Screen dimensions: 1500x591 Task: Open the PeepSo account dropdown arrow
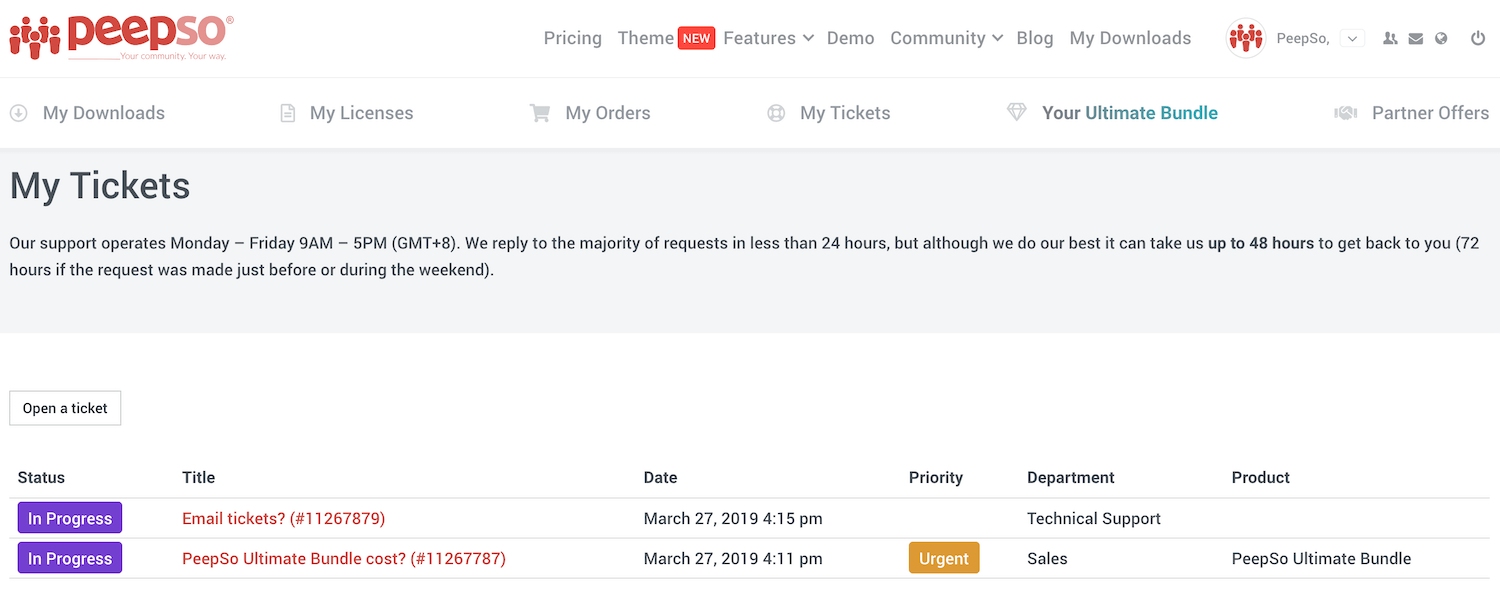tap(1353, 37)
